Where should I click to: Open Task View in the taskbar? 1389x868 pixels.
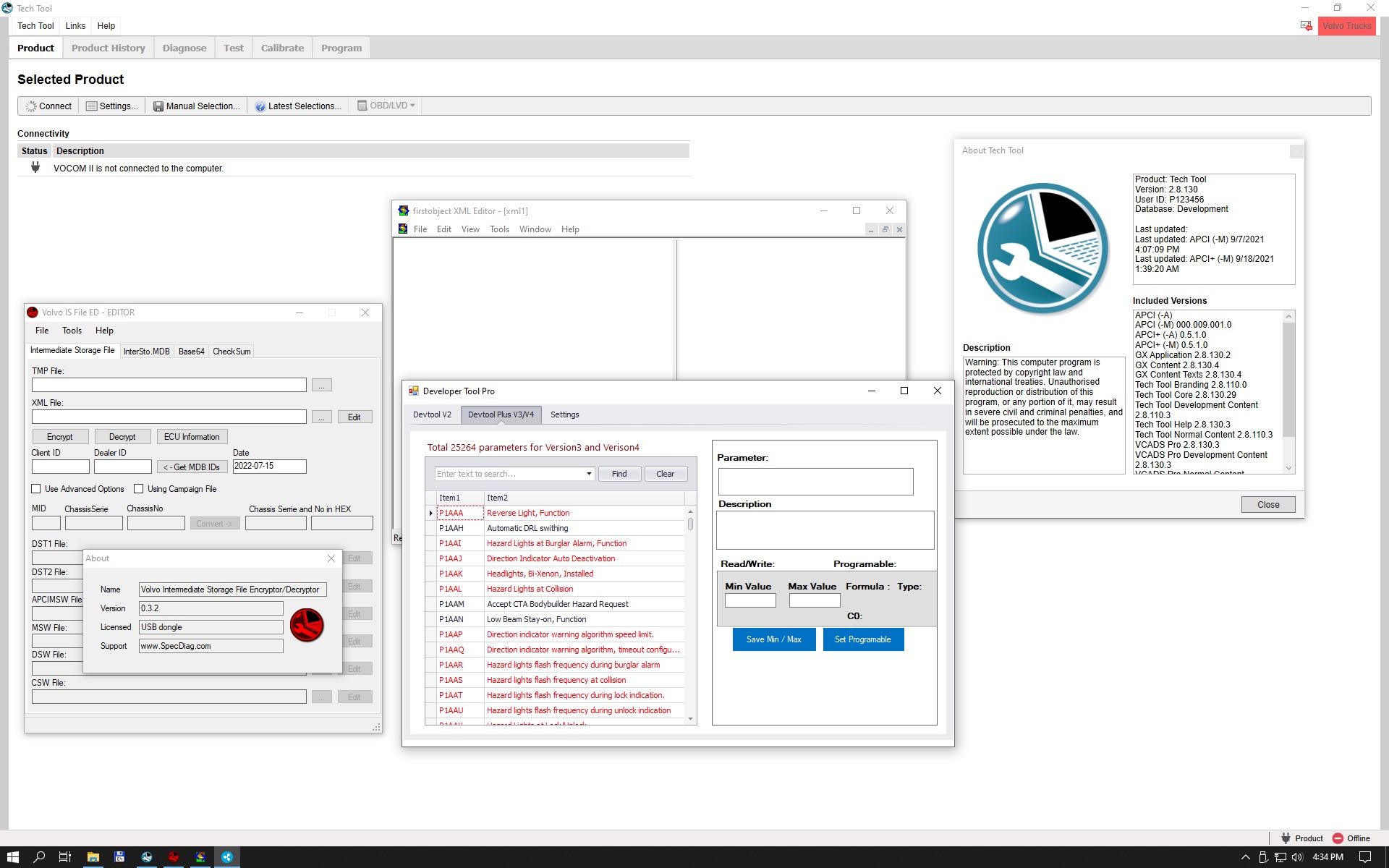coord(65,857)
